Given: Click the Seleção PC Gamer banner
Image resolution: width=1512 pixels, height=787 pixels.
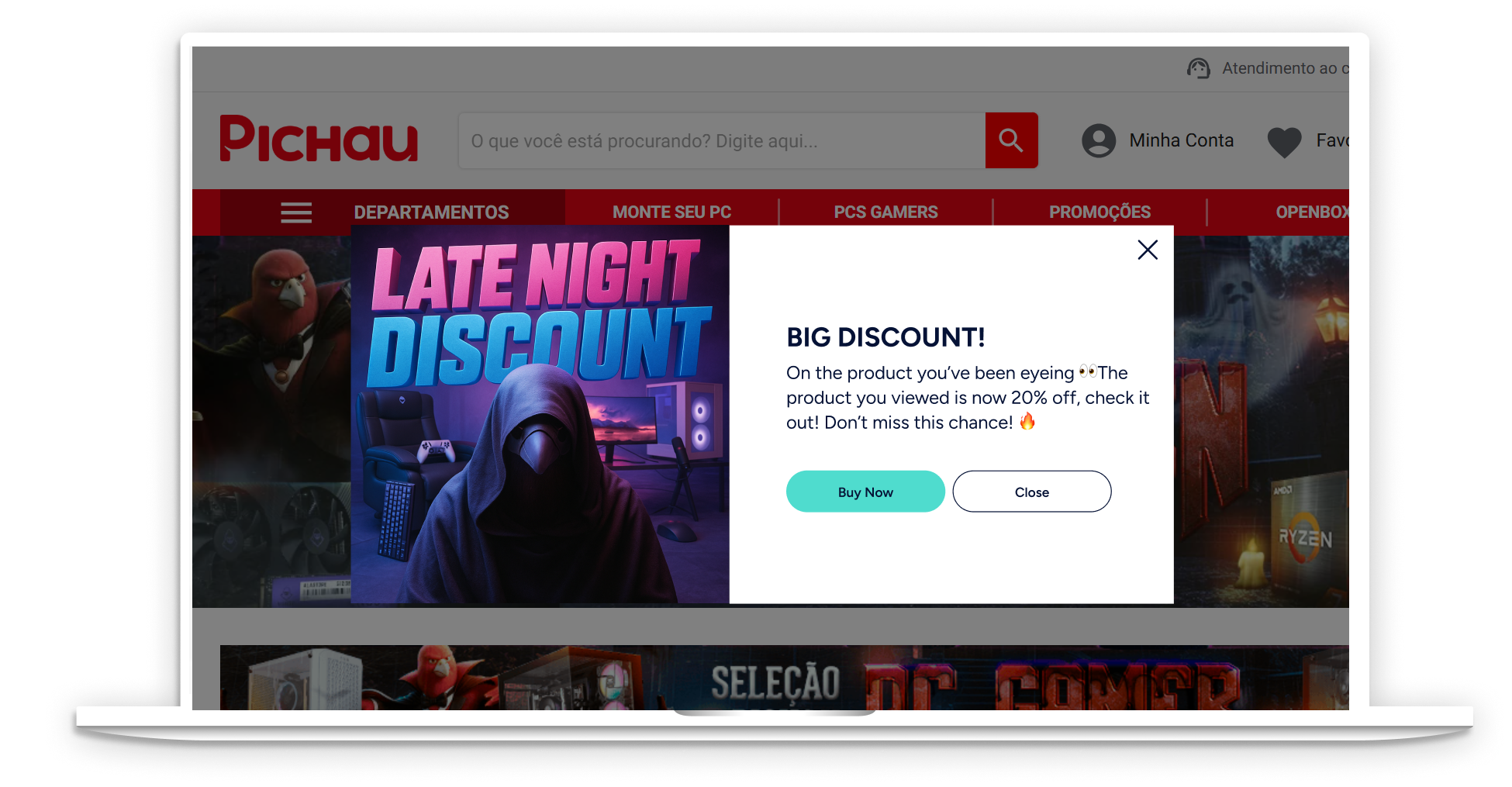Looking at the screenshot, I should 785,678.
